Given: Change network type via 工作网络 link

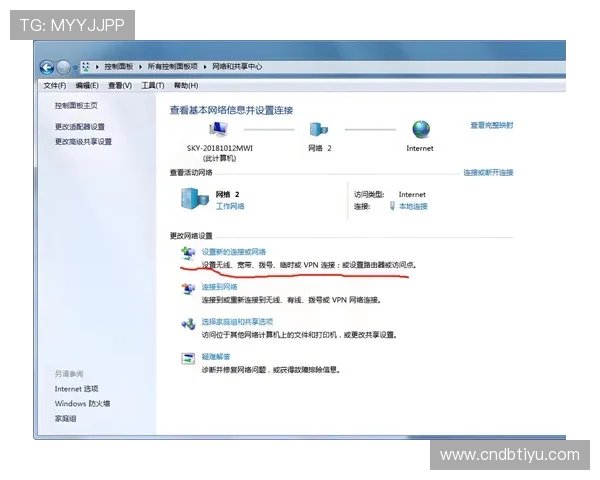Looking at the screenshot, I should pyautogui.click(x=230, y=206).
